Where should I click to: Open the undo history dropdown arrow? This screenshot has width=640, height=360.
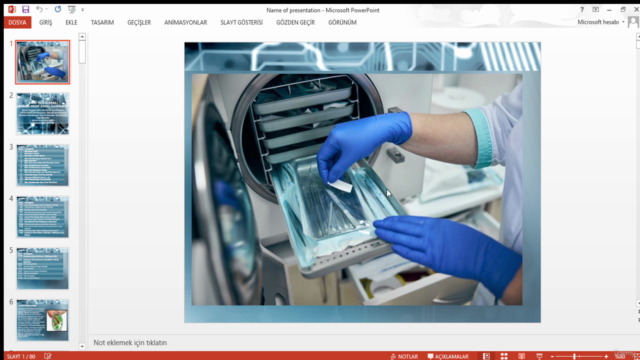click(x=47, y=9)
